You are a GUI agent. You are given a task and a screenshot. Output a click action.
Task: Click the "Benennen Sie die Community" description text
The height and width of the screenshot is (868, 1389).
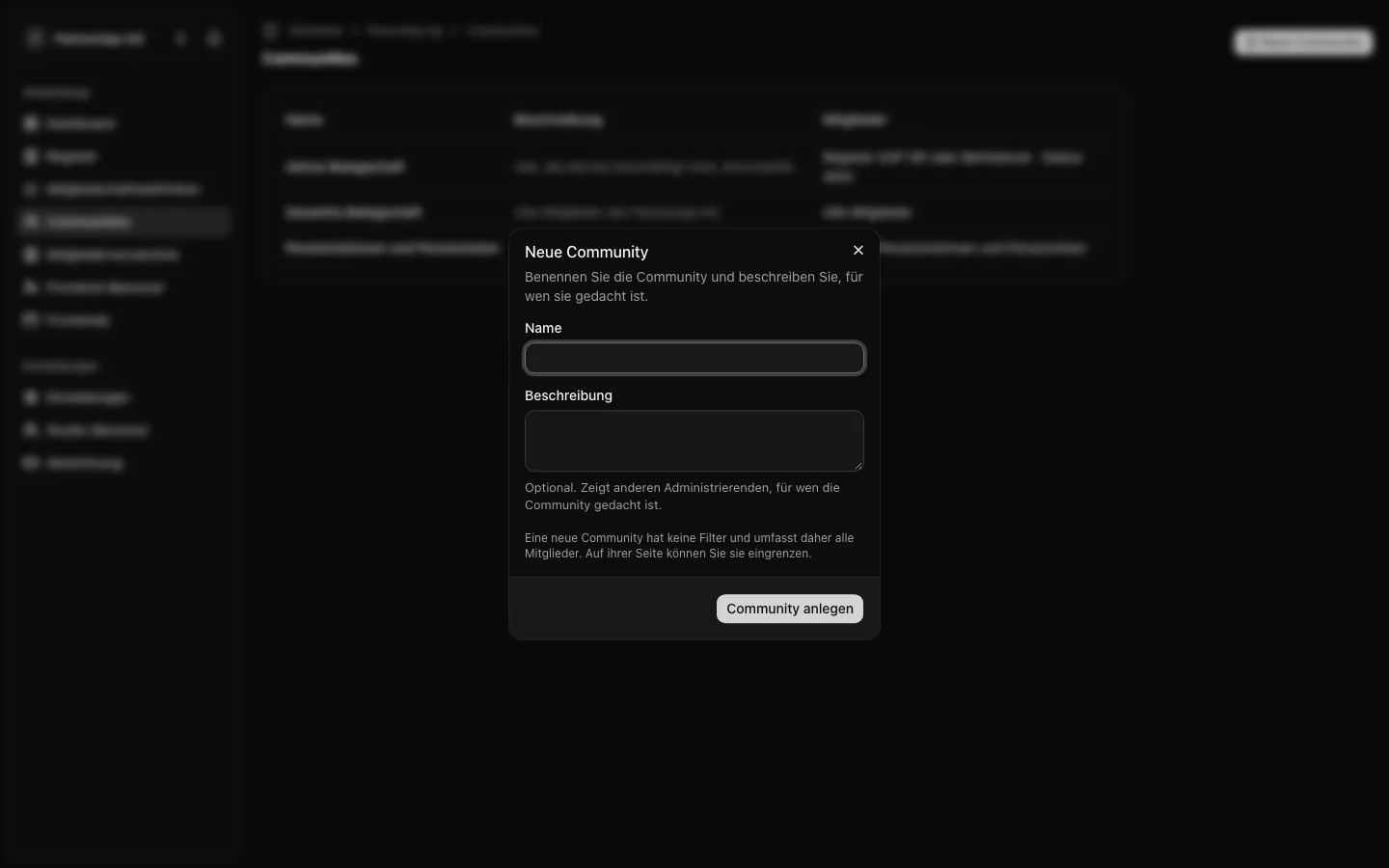point(694,286)
